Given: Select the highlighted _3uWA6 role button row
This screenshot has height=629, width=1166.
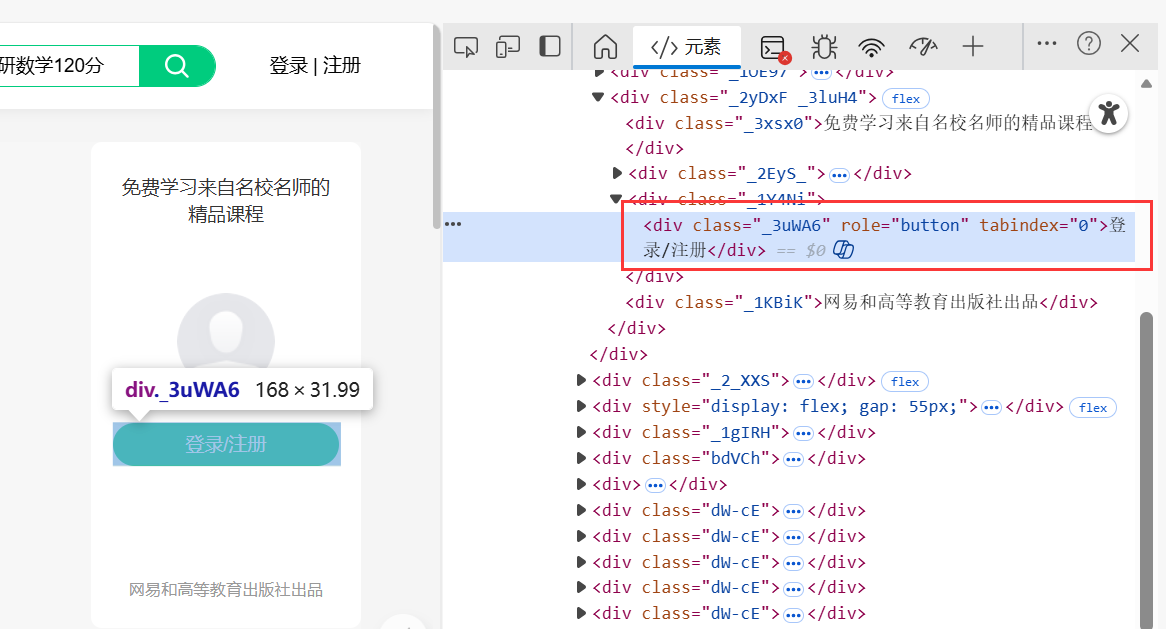Looking at the screenshot, I should click(788, 237).
